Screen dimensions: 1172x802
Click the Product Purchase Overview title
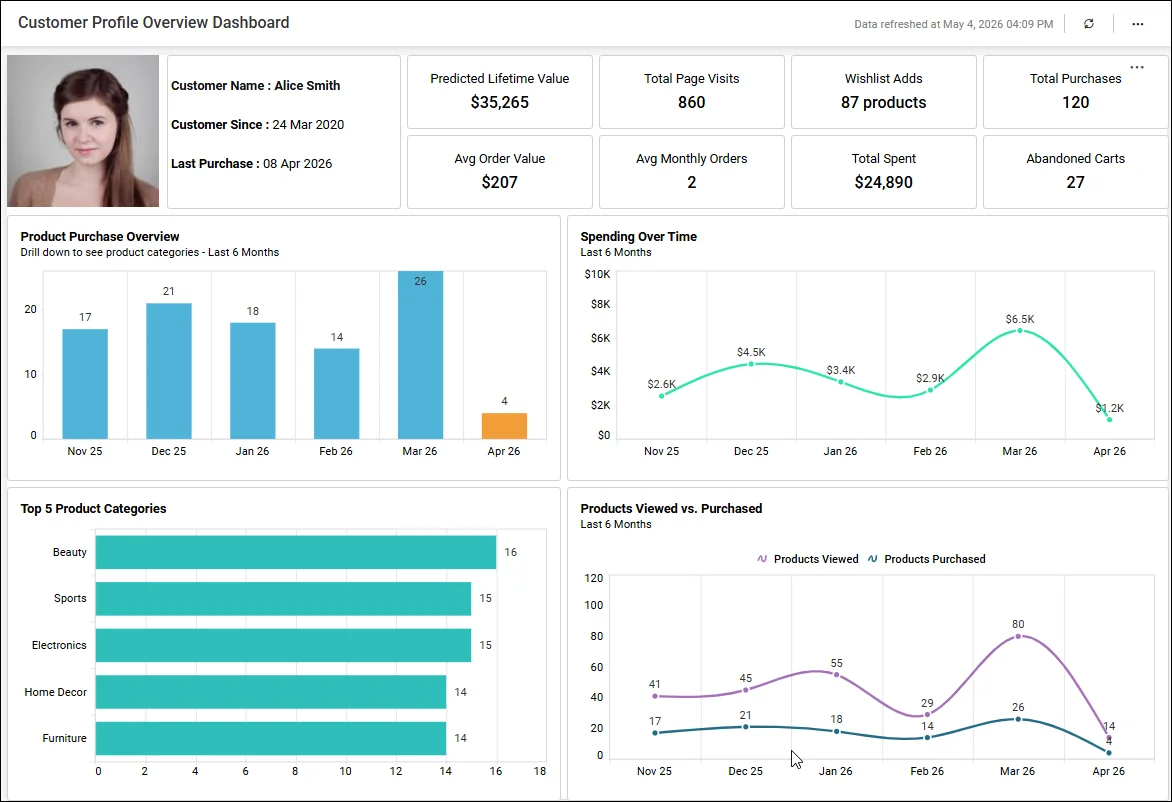pos(100,237)
